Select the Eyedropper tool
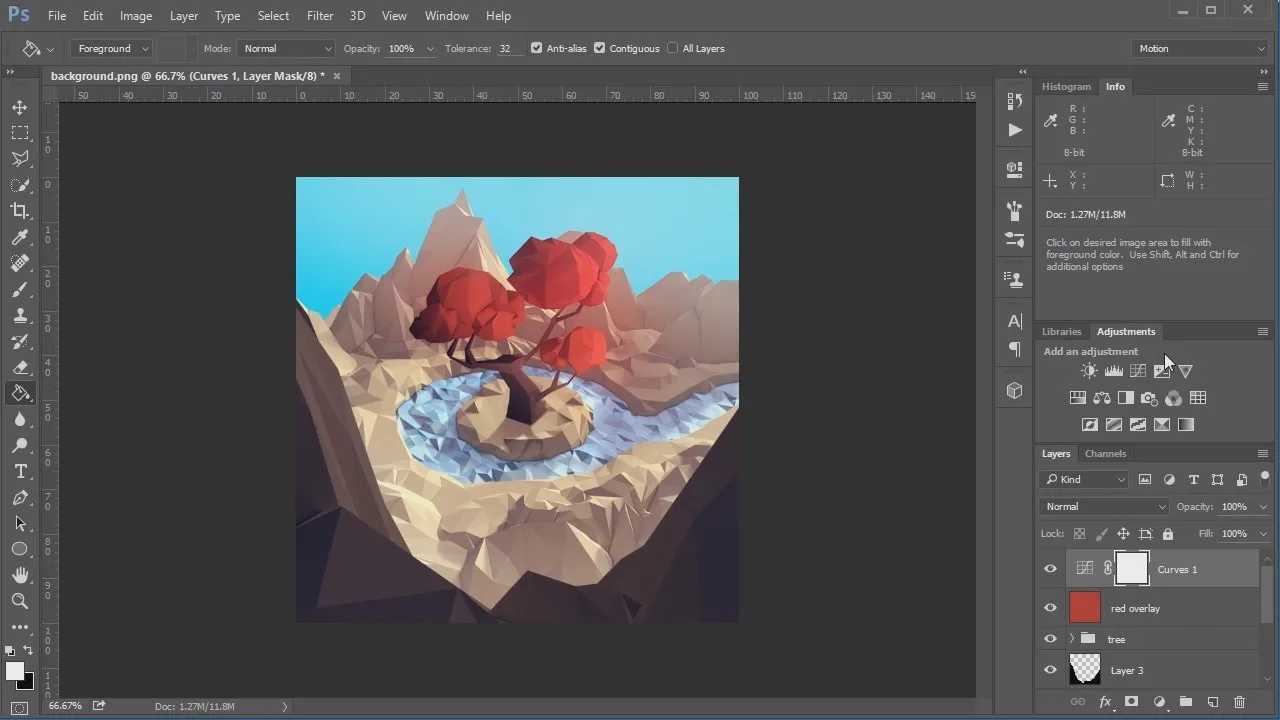1280x720 pixels. tap(20, 237)
